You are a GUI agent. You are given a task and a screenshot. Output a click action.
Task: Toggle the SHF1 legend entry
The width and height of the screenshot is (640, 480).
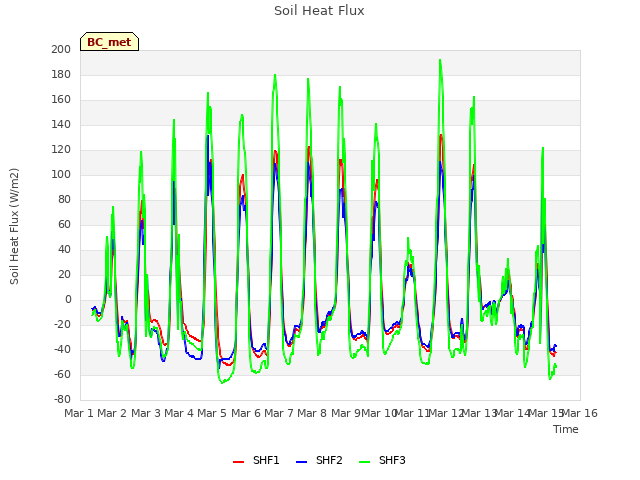(x=256, y=460)
